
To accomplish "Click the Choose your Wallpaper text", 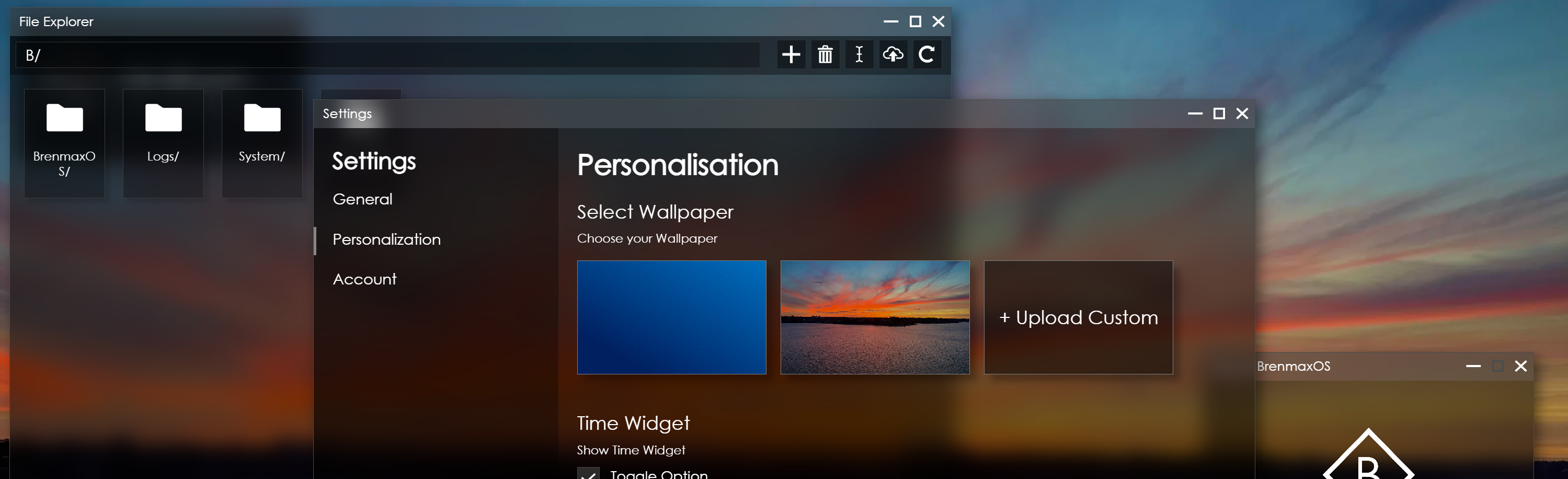I will [x=647, y=238].
